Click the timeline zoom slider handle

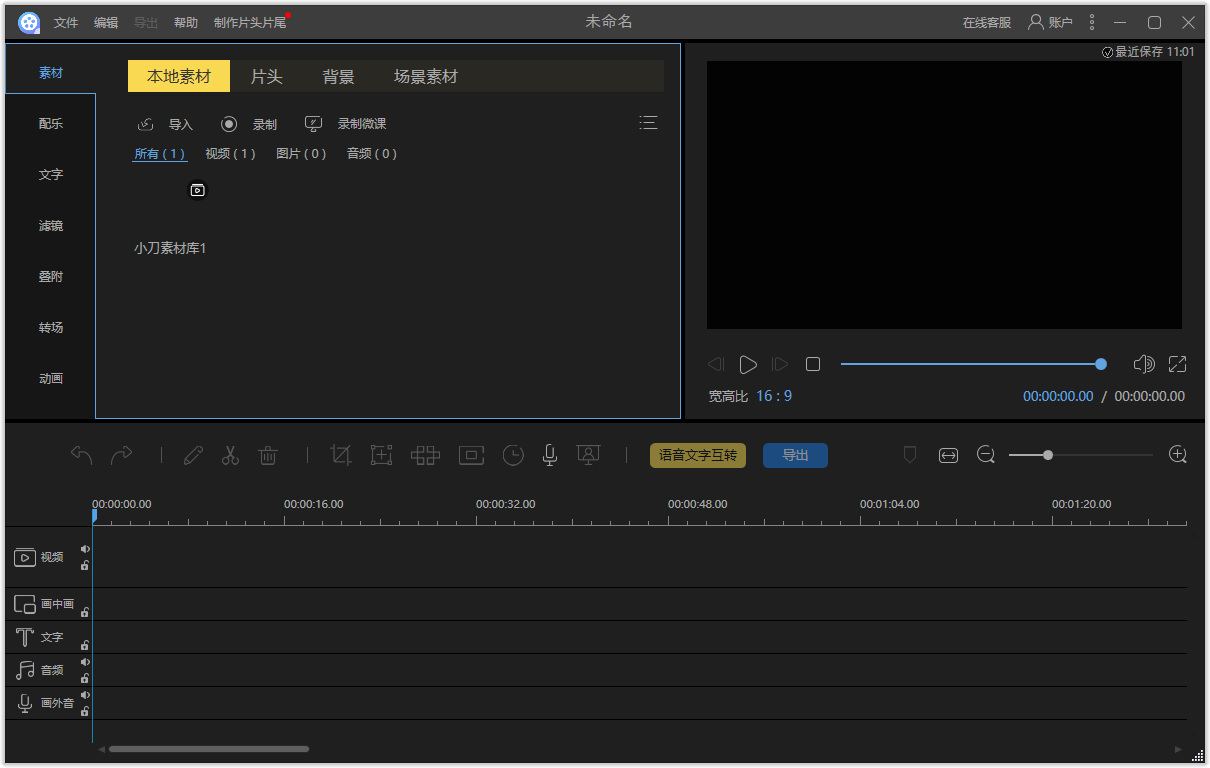click(x=1047, y=455)
